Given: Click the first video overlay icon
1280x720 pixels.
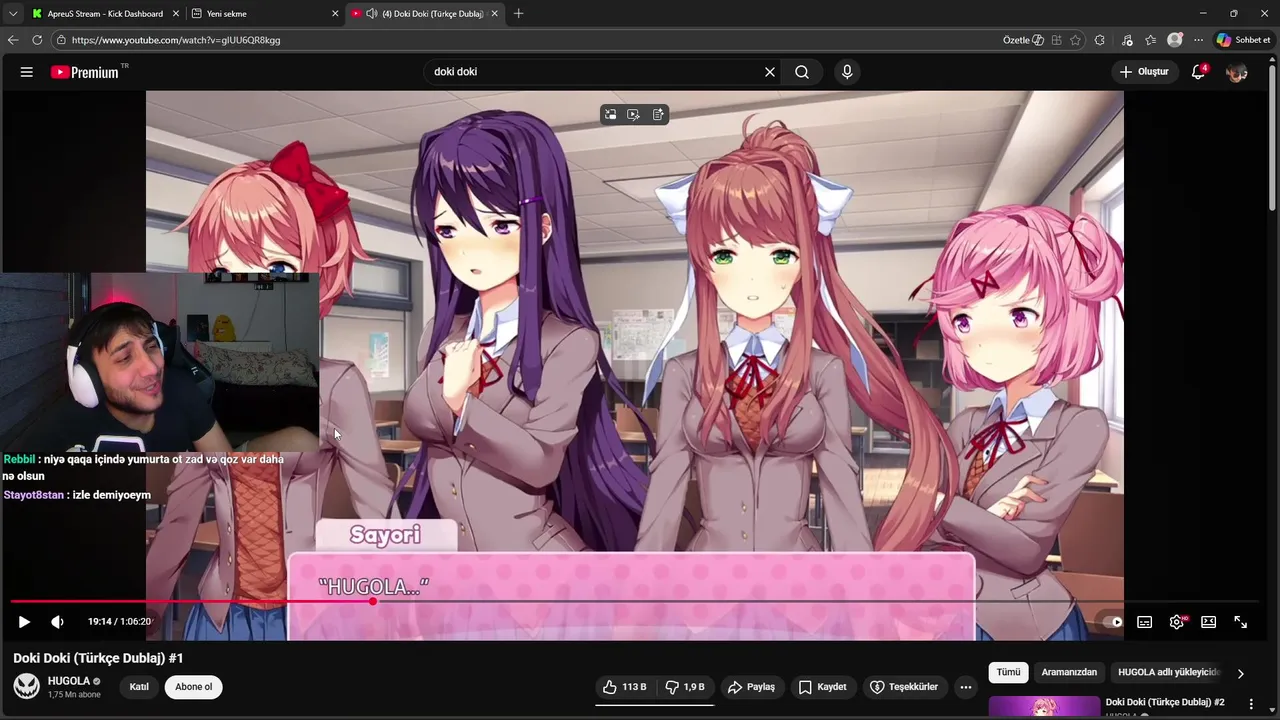Looking at the screenshot, I should tap(610, 115).
